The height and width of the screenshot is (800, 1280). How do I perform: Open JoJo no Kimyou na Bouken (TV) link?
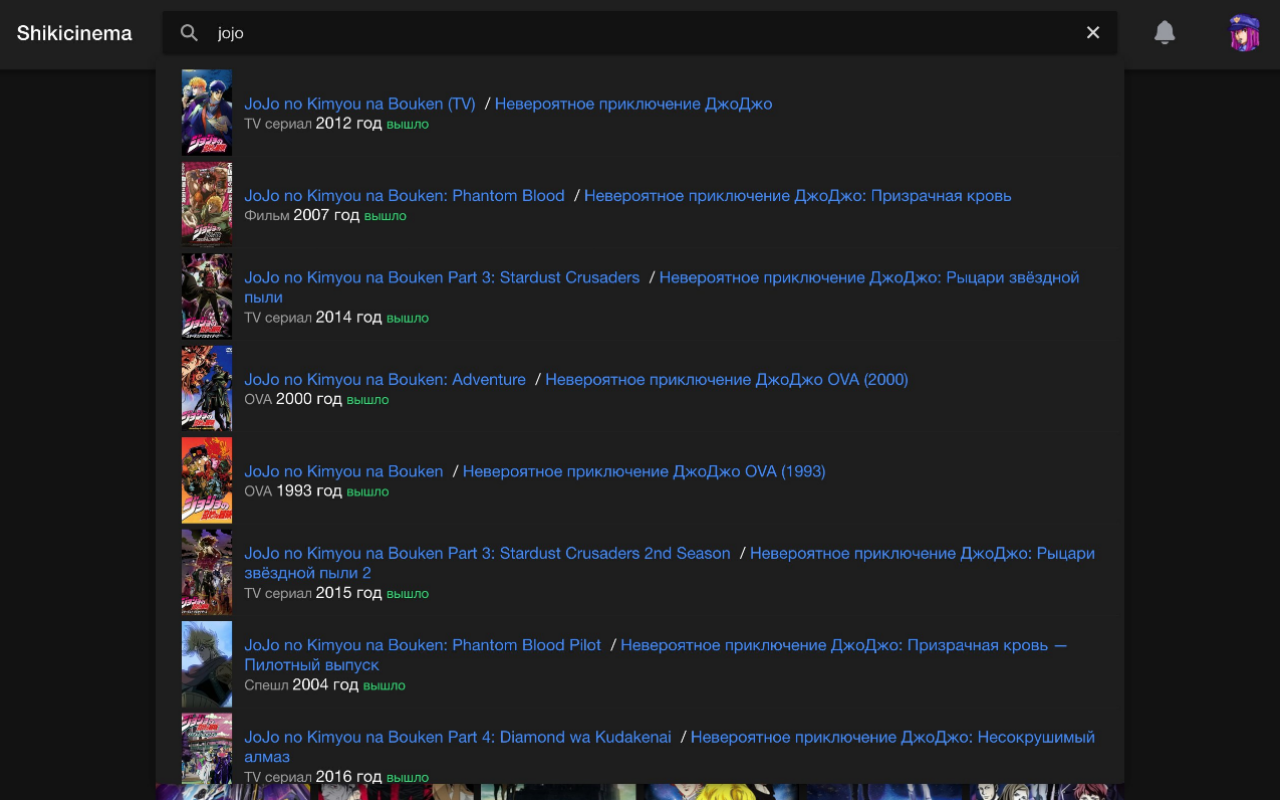click(x=360, y=104)
